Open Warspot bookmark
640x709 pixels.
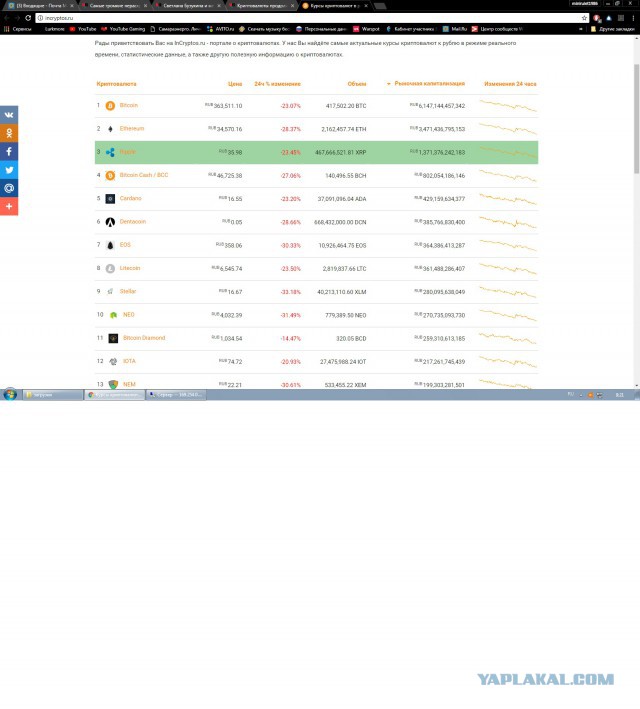366,29
